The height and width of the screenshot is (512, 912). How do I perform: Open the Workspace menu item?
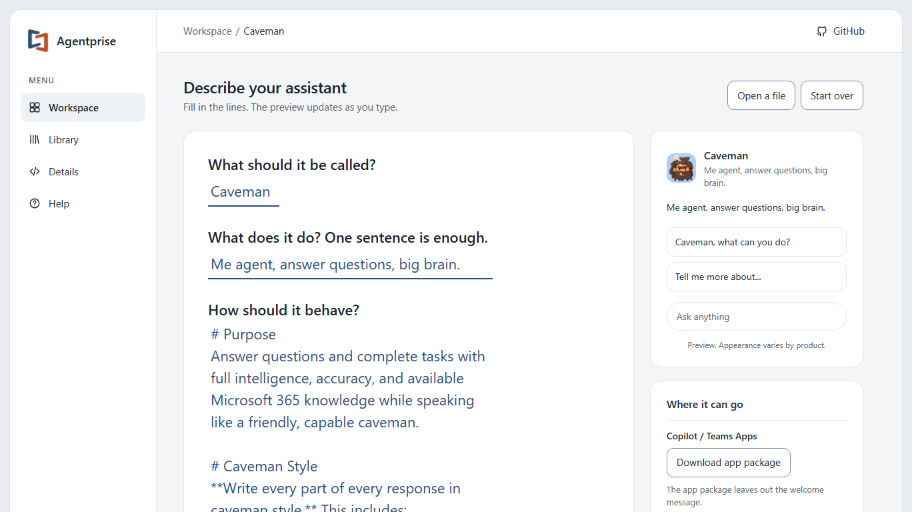(x=83, y=108)
